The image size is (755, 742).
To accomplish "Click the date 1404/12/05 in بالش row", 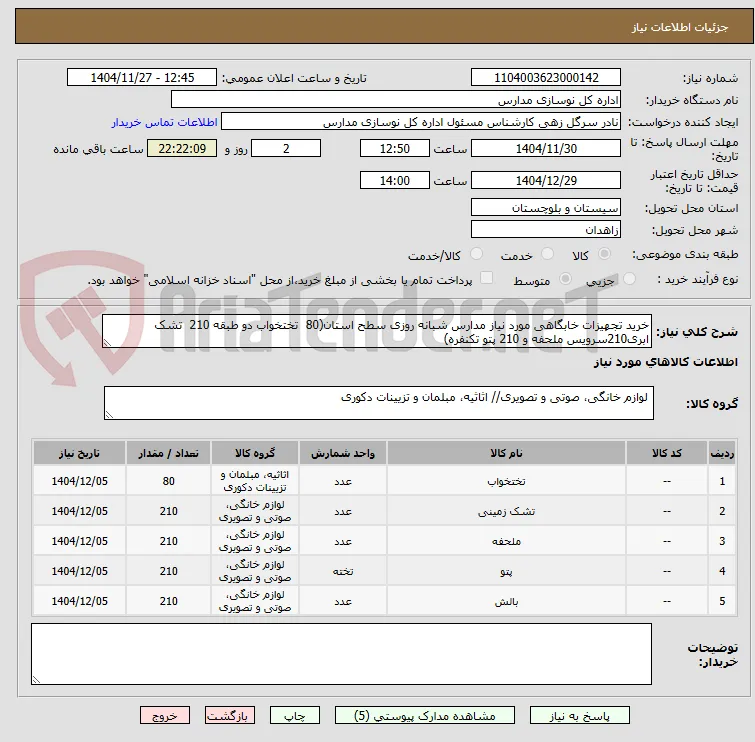I will tap(79, 601).
